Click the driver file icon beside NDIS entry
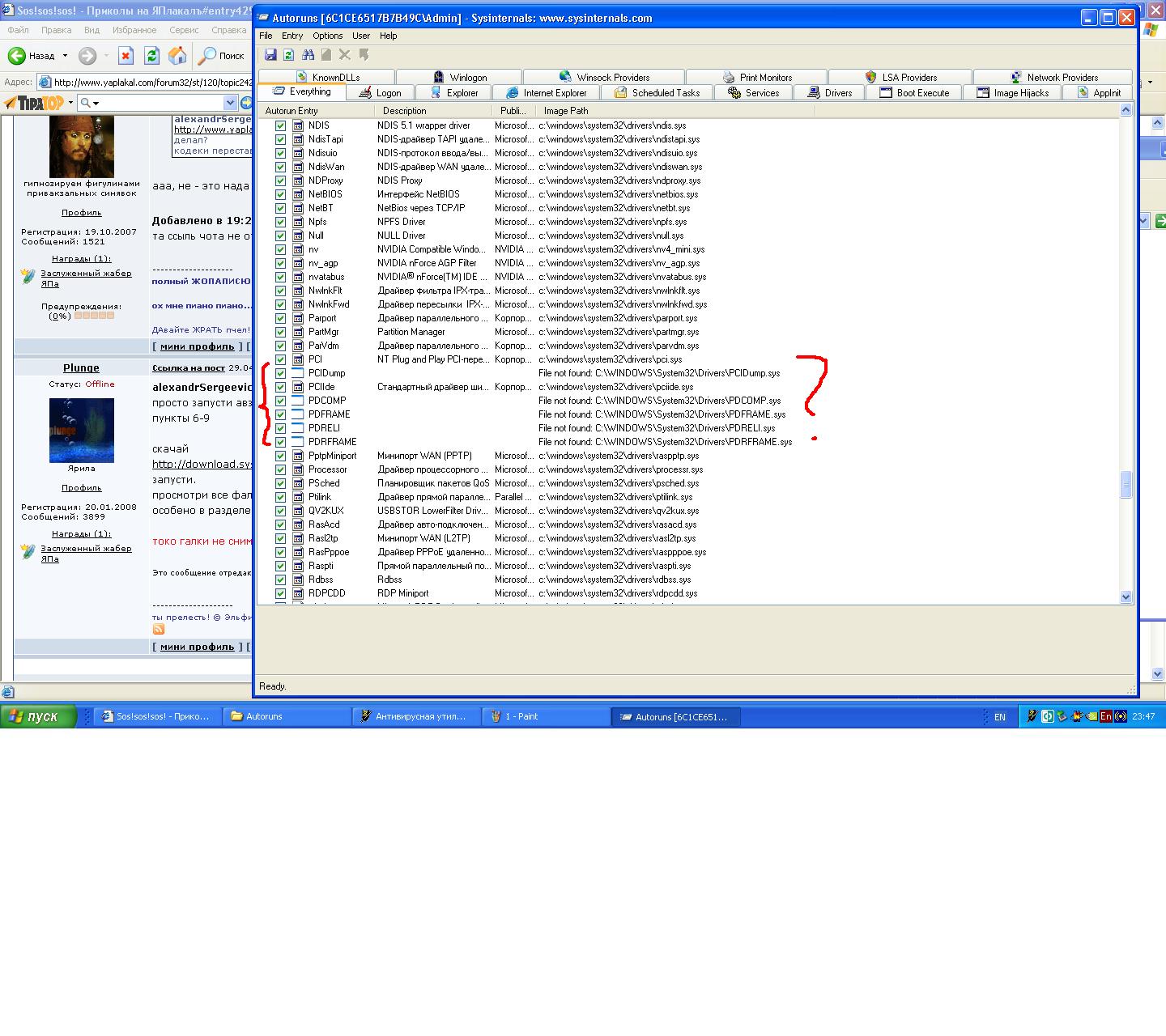Image resolution: width=1166 pixels, height=1036 pixels. (x=298, y=125)
